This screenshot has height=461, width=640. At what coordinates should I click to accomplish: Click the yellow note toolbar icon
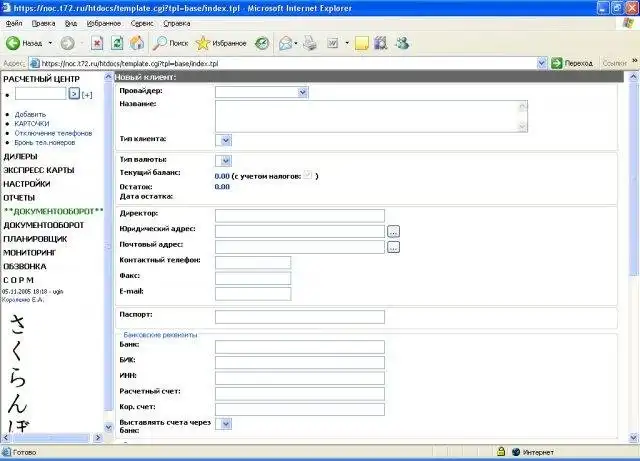(362, 43)
